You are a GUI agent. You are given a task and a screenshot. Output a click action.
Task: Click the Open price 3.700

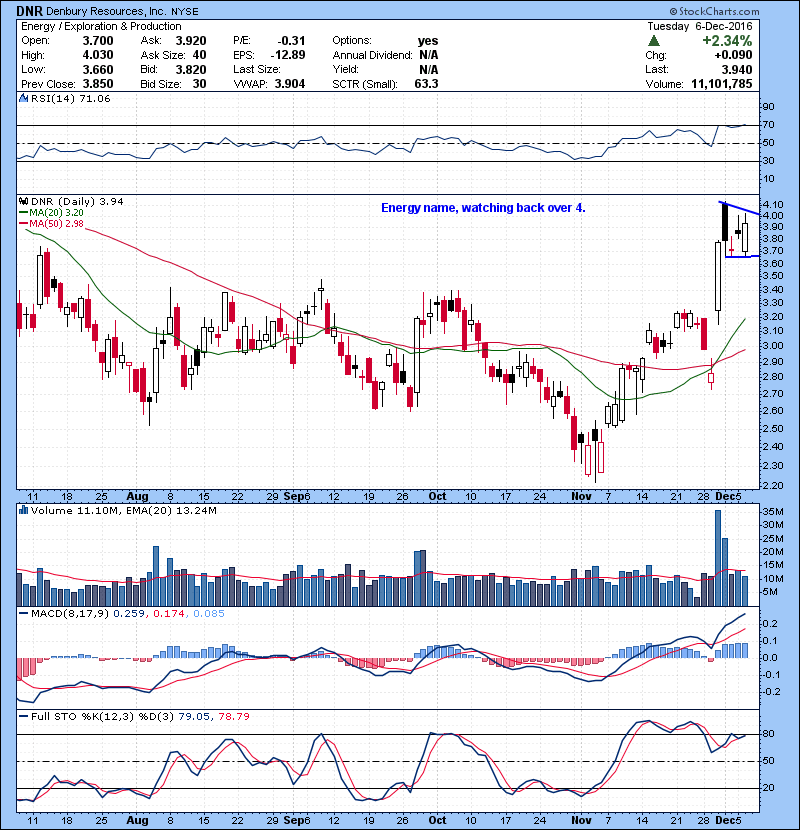(x=98, y=41)
